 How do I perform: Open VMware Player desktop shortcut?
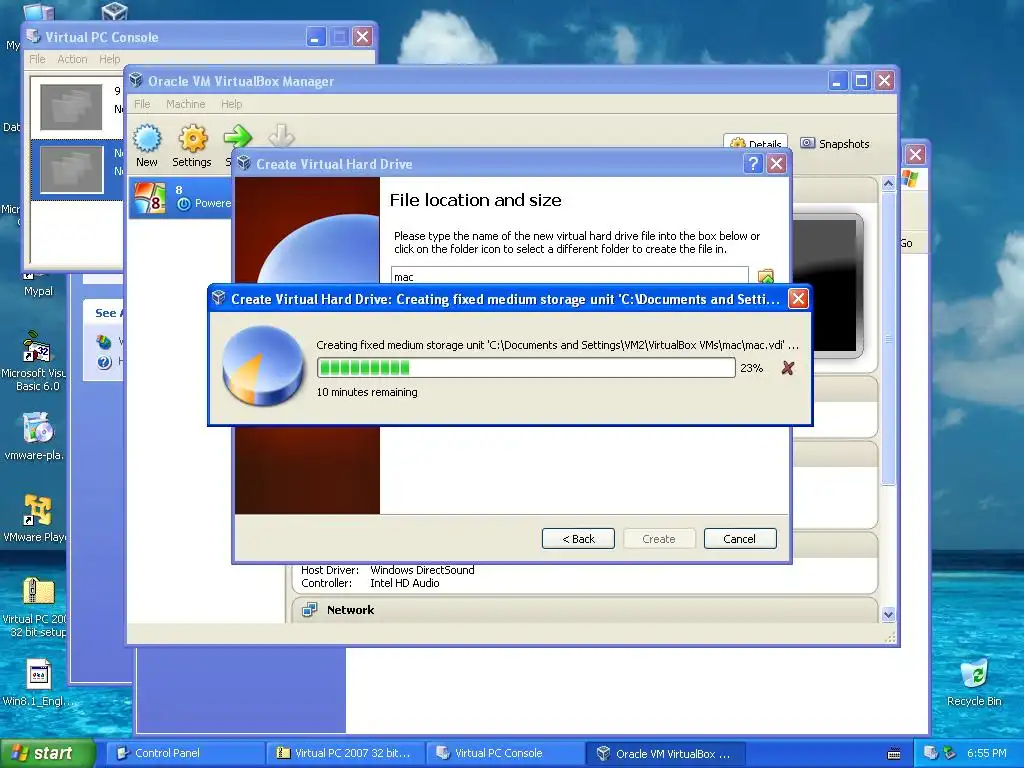37,519
